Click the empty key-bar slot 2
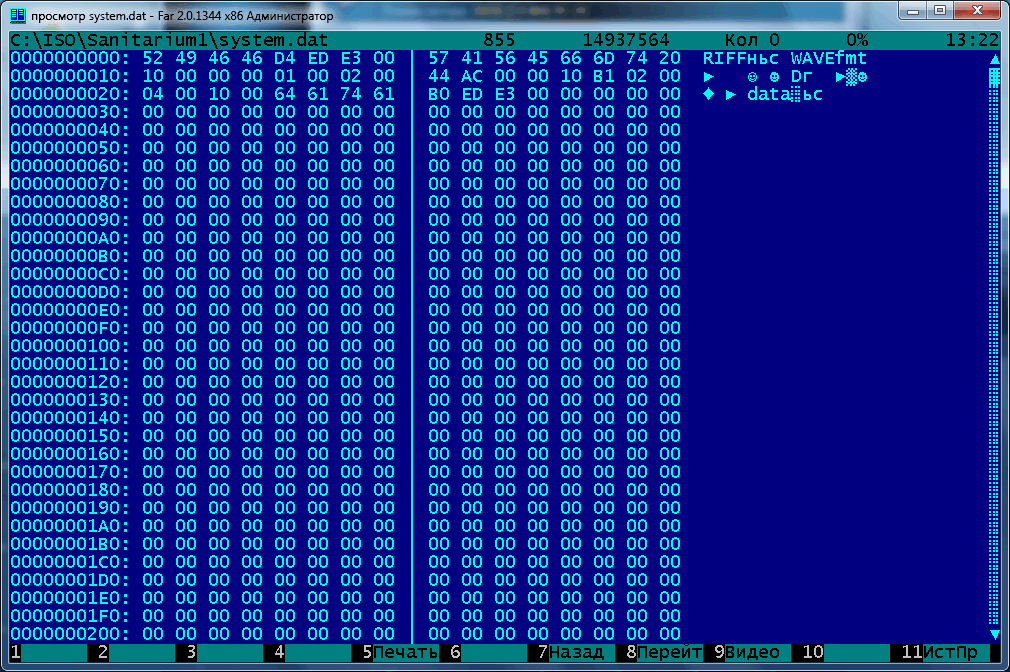Screen dimensions: 1010x672 click(x=137, y=652)
